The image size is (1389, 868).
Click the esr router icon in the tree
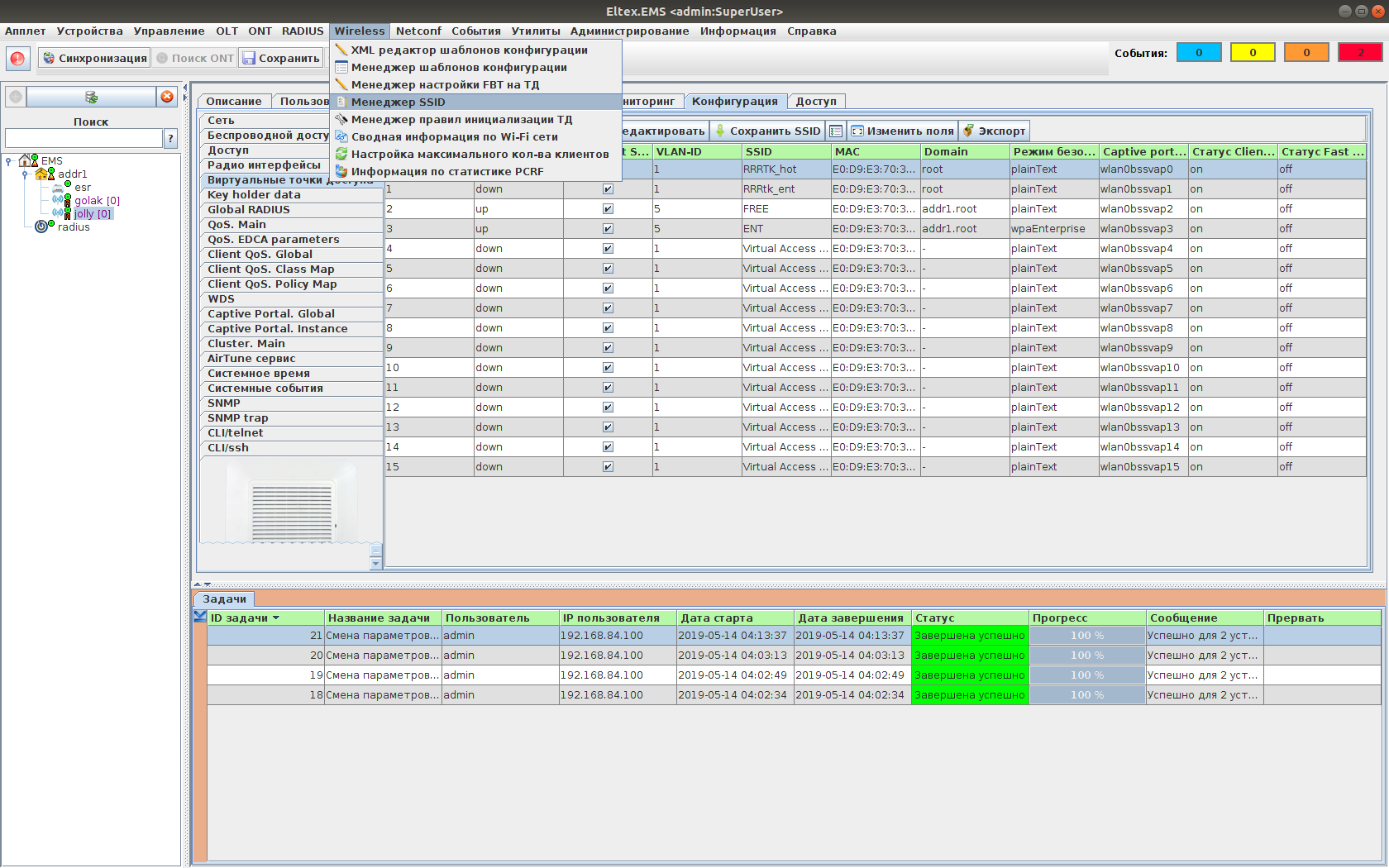pyautogui.click(x=58, y=188)
